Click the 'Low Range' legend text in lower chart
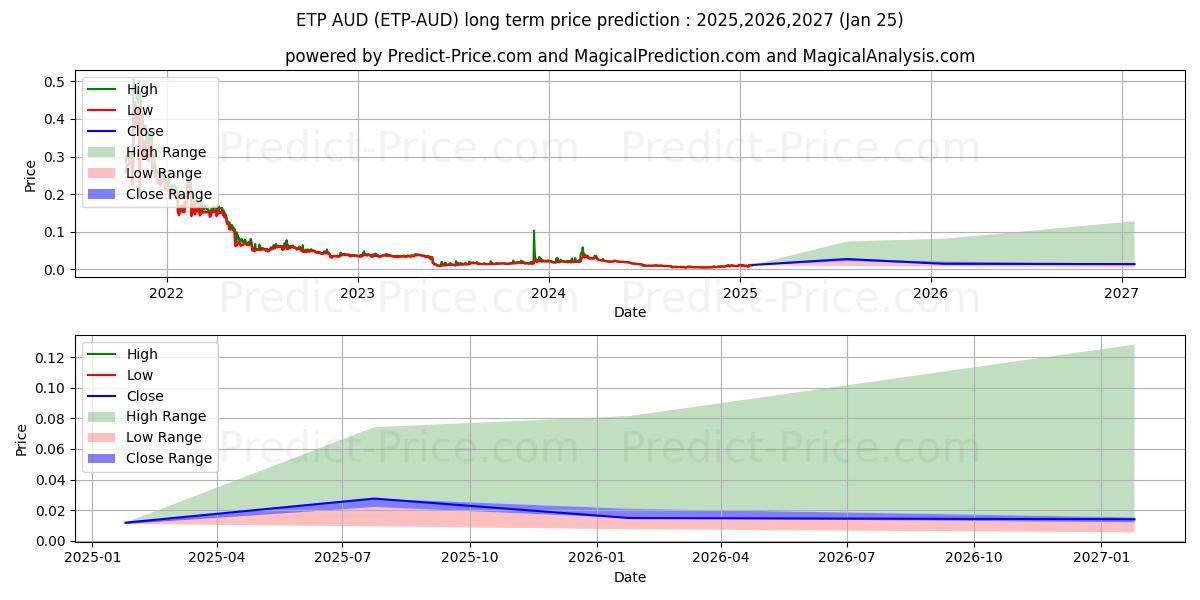The width and height of the screenshot is (1200, 600). (164, 437)
